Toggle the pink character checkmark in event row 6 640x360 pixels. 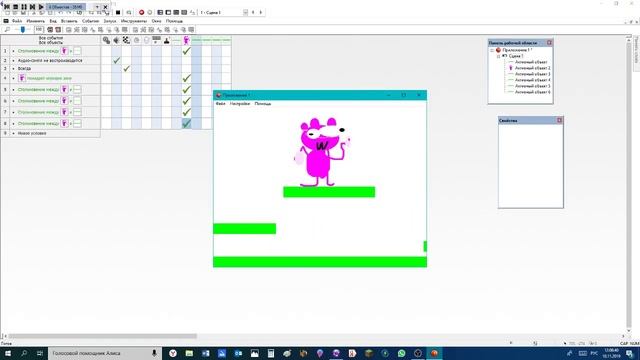point(187,101)
